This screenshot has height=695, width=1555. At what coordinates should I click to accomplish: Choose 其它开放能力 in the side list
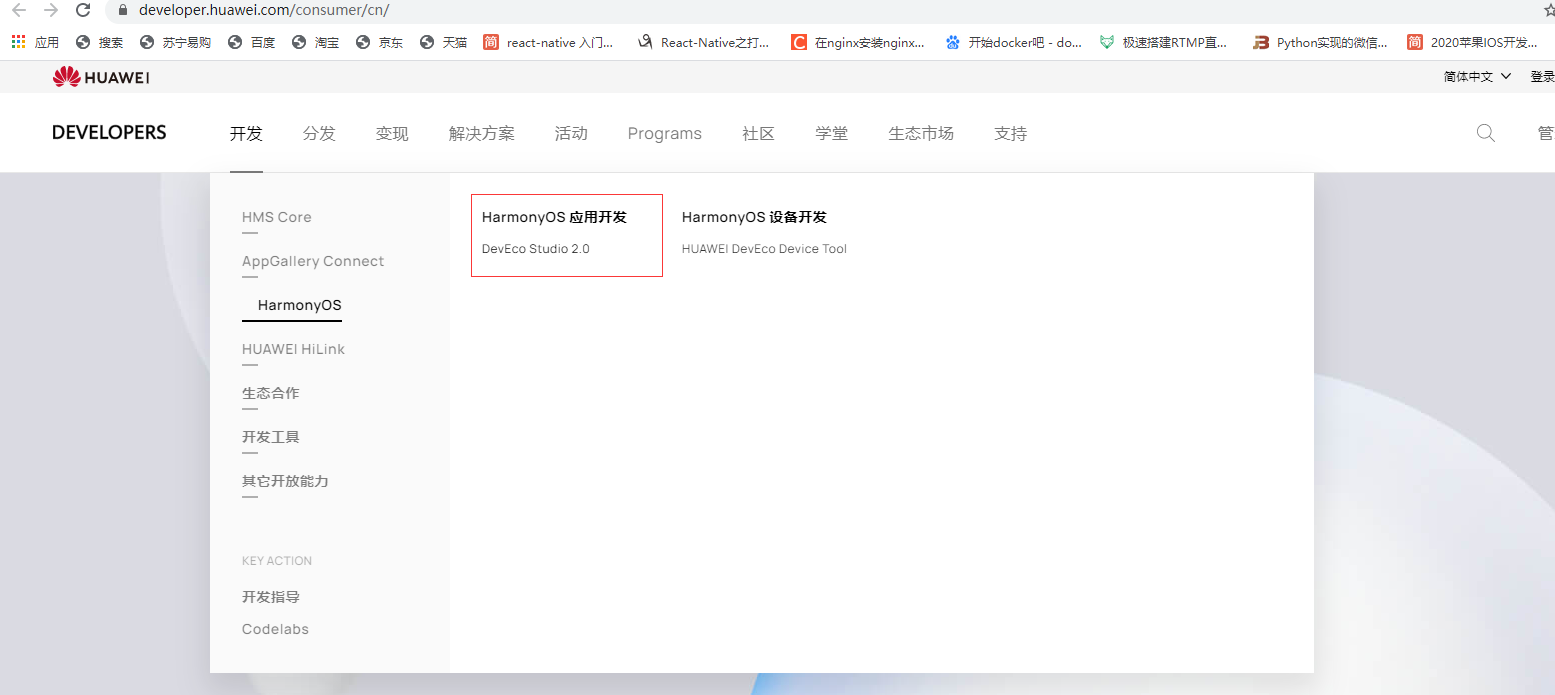[x=285, y=481]
